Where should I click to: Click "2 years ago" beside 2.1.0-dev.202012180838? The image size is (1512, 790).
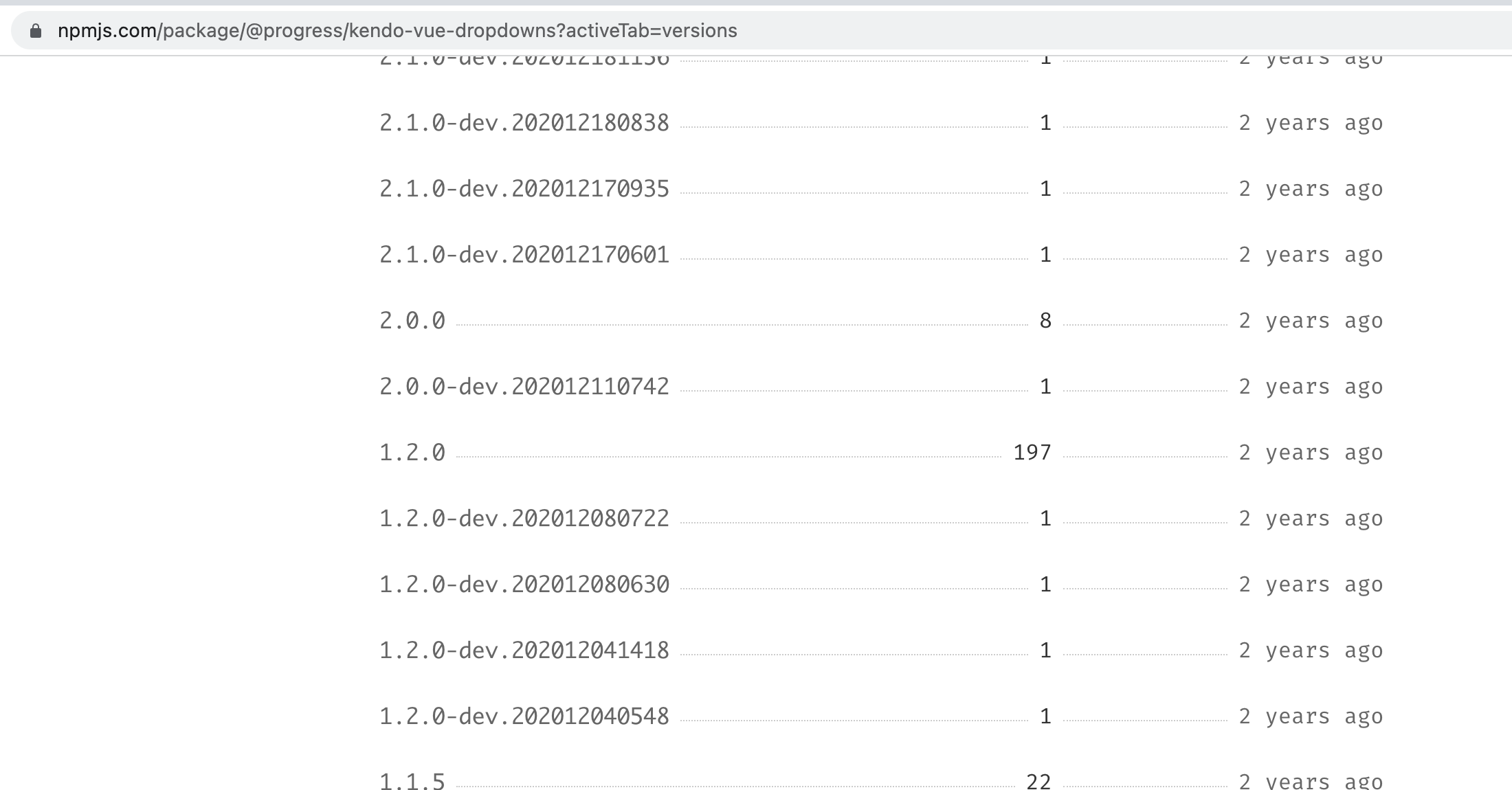1311,123
